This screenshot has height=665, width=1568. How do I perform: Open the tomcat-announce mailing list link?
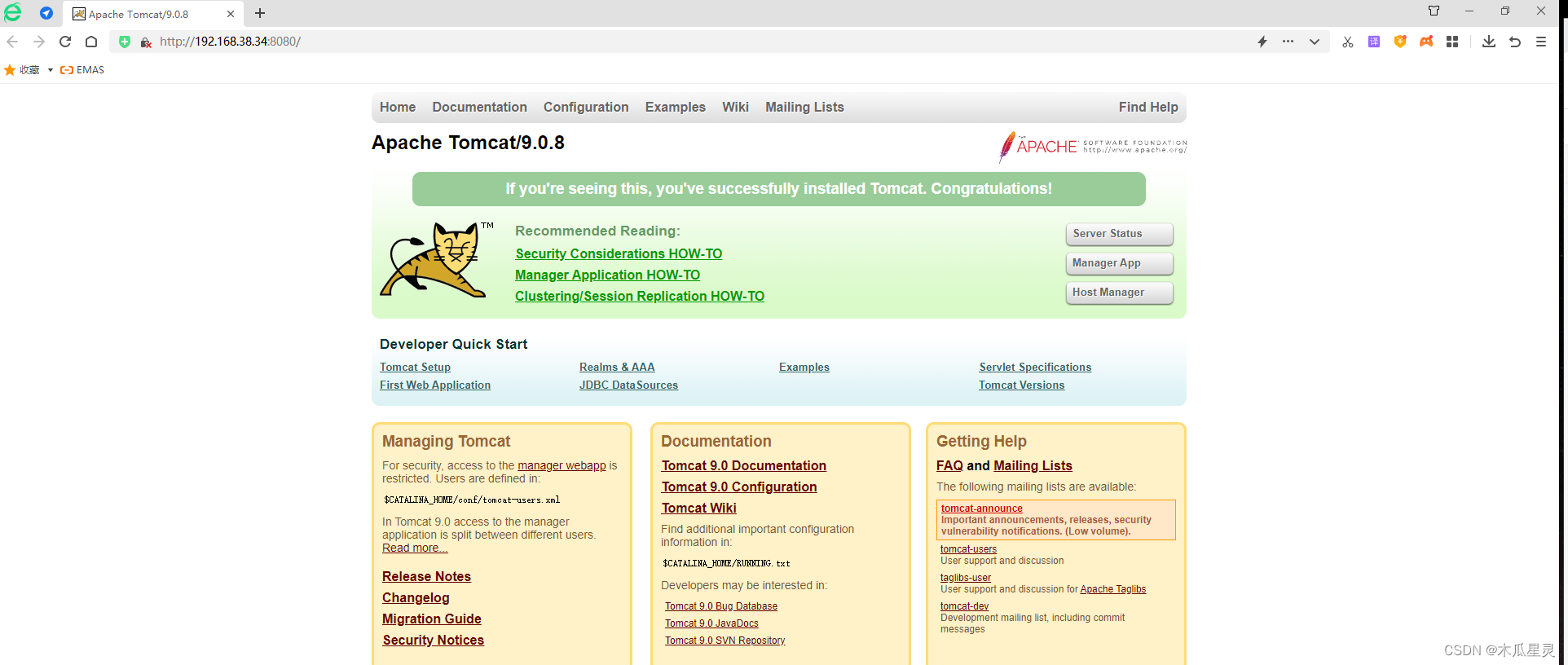pyautogui.click(x=981, y=509)
